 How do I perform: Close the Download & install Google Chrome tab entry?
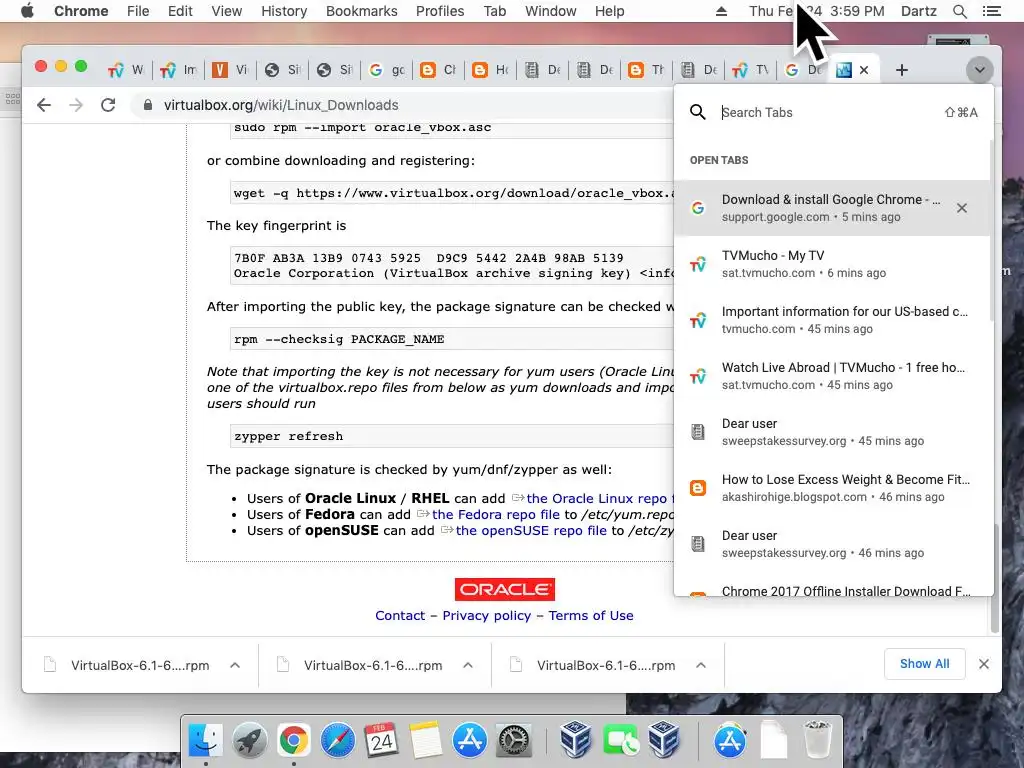pos(962,208)
